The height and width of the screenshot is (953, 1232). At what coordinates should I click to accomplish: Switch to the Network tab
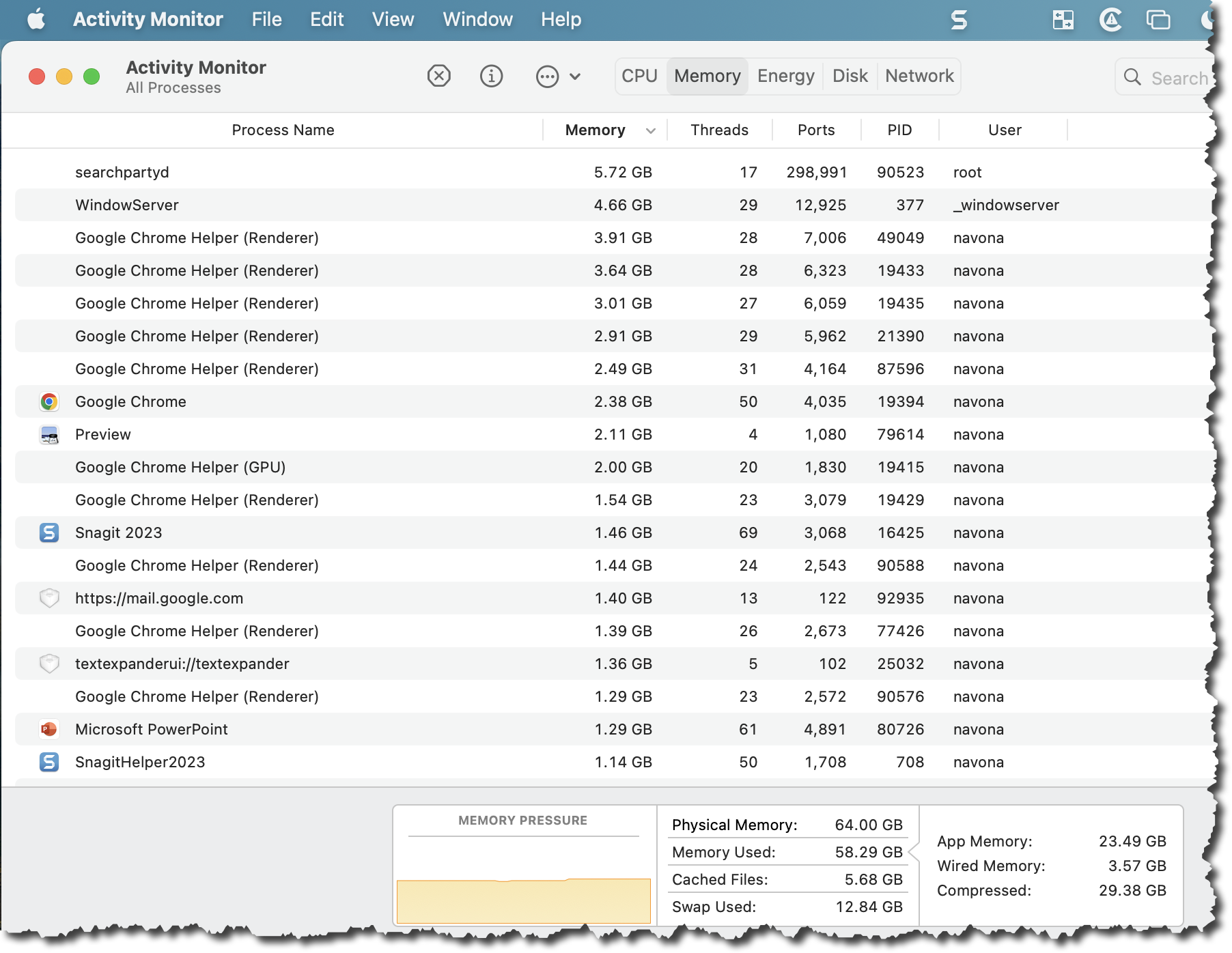click(x=919, y=76)
